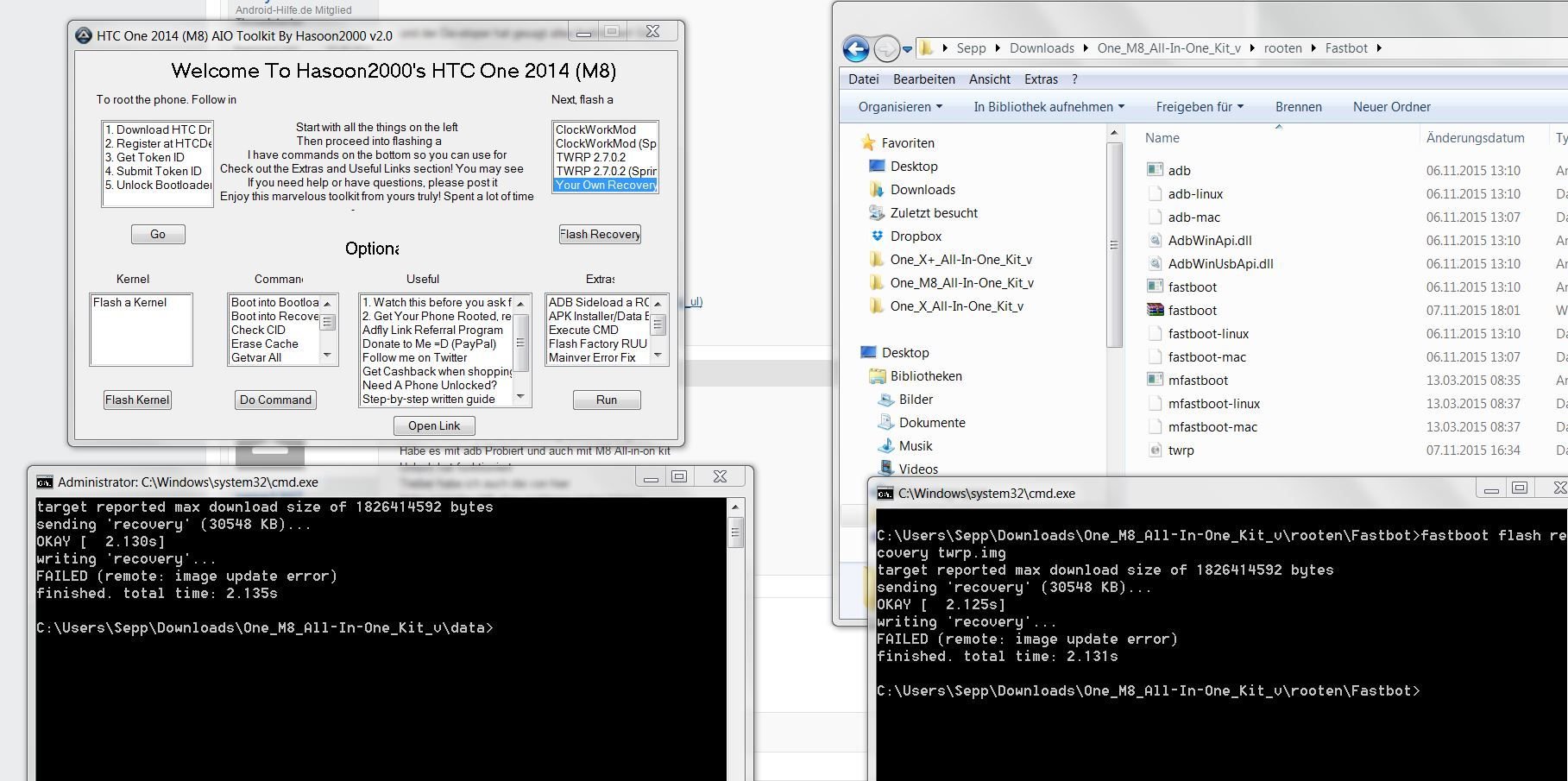The width and height of the screenshot is (1568, 781).
Task: Open Musik library in navigation pane
Action: click(x=905, y=445)
